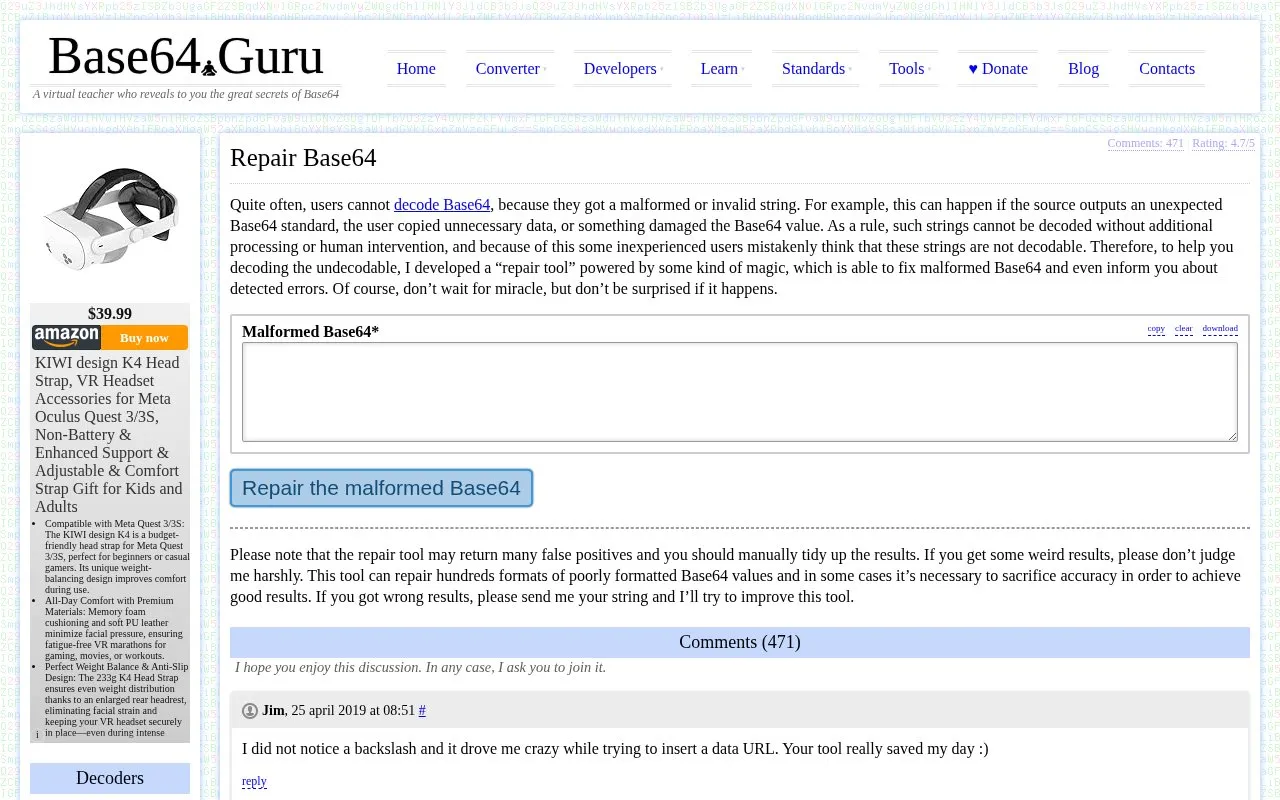Image resolution: width=1280 pixels, height=800 pixels.
Task: Click the Repair Base64 page heading
Action: click(x=303, y=158)
